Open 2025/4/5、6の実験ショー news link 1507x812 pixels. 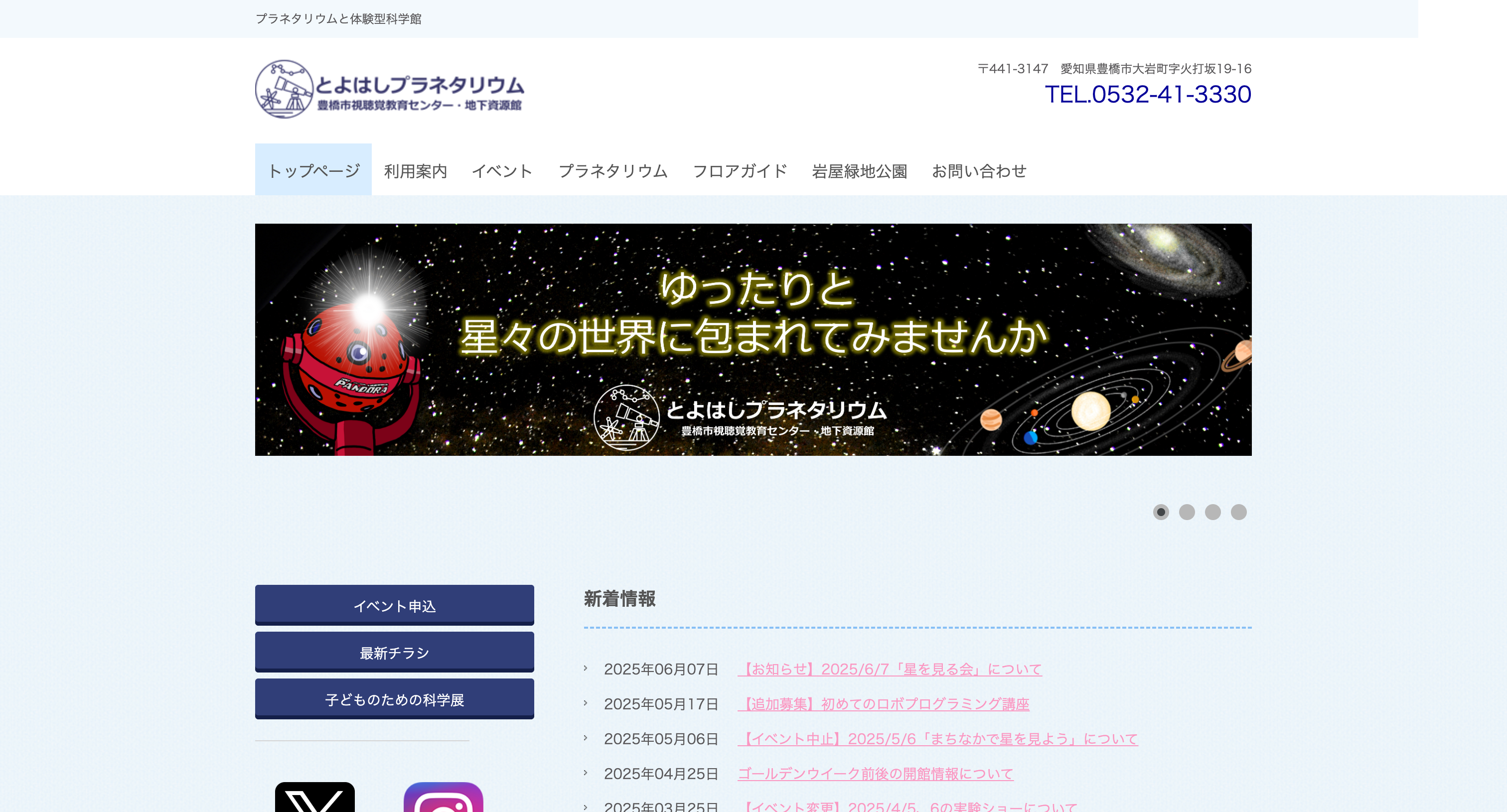[x=907, y=806]
